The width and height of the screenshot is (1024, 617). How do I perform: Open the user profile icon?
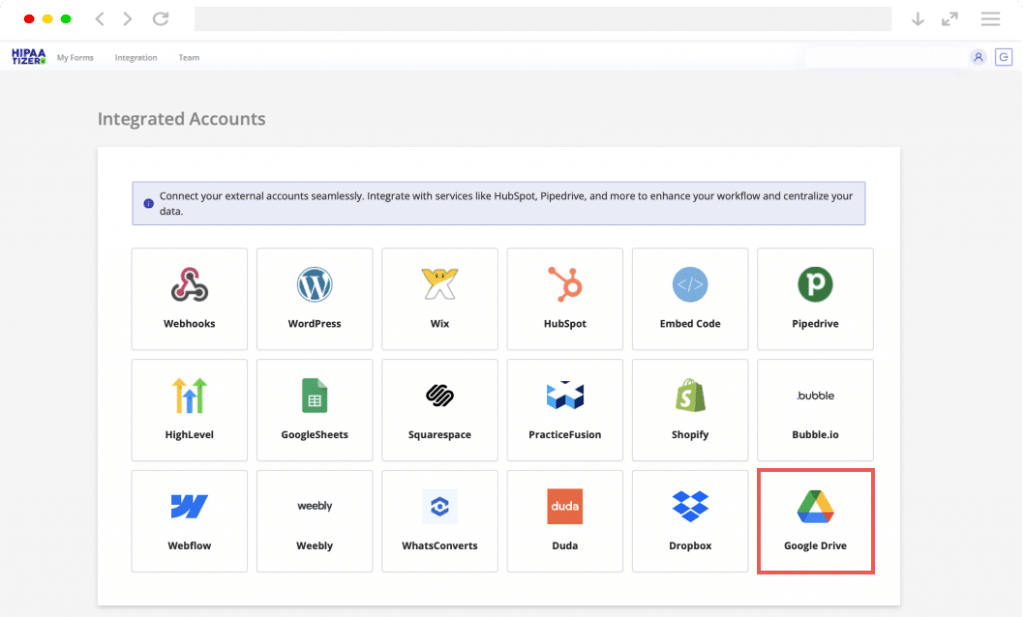[978, 57]
